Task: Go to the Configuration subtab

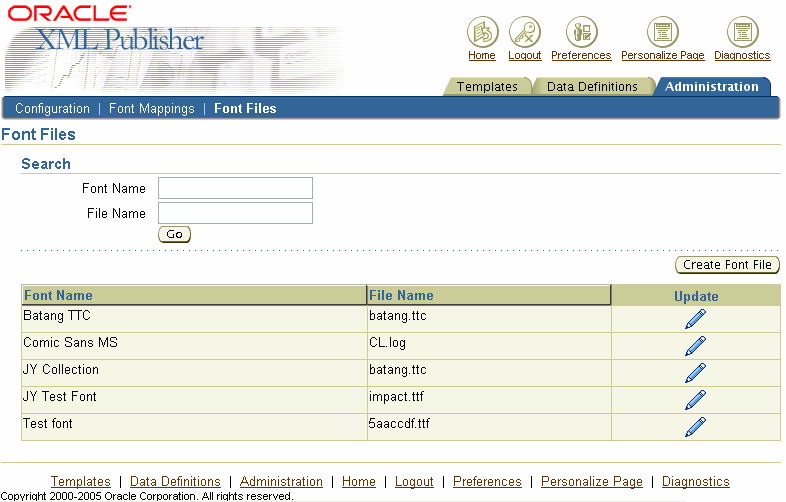Action: coord(52,108)
